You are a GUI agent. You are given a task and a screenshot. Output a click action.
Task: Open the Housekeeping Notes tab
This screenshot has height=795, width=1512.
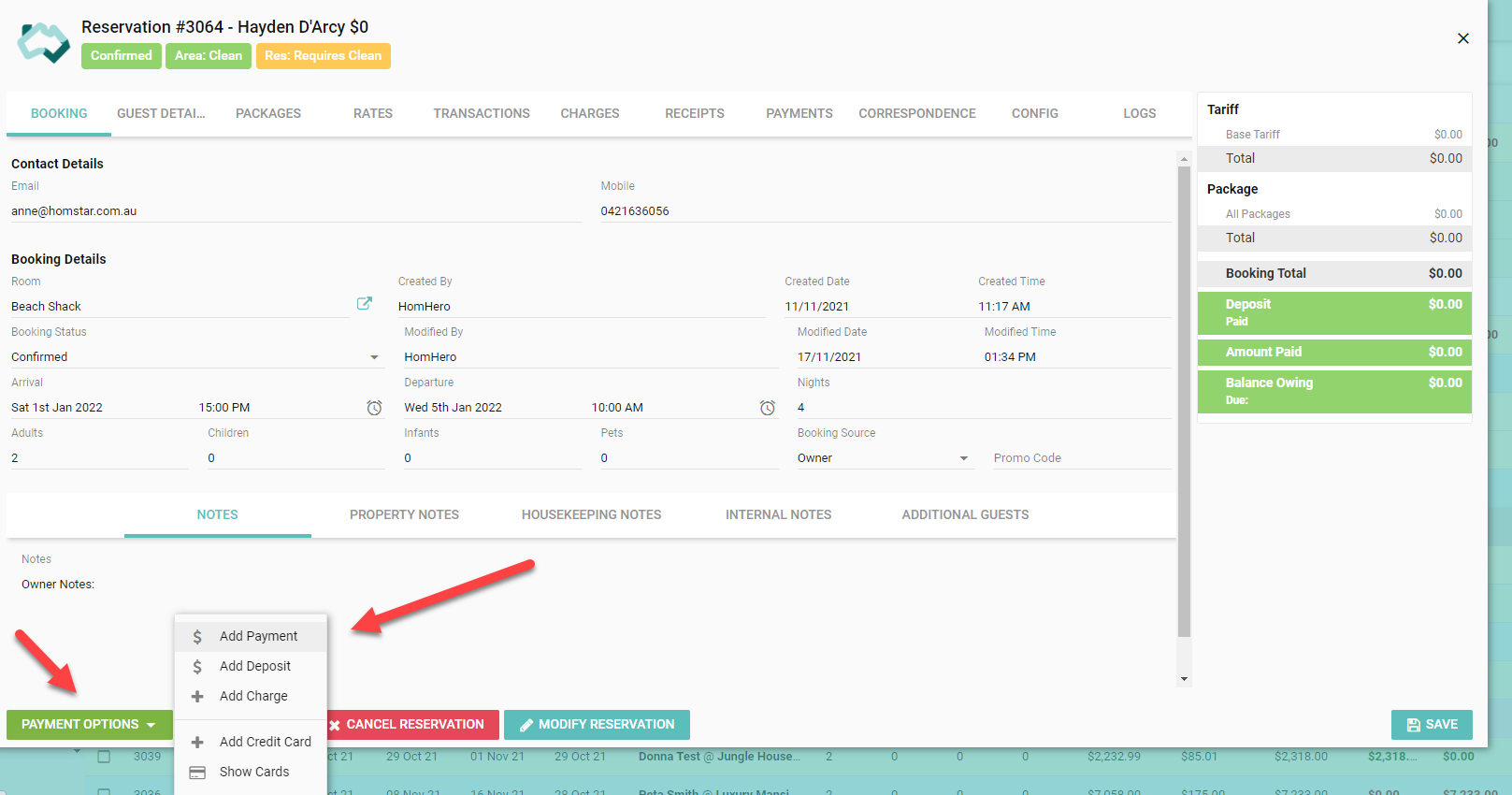click(591, 514)
